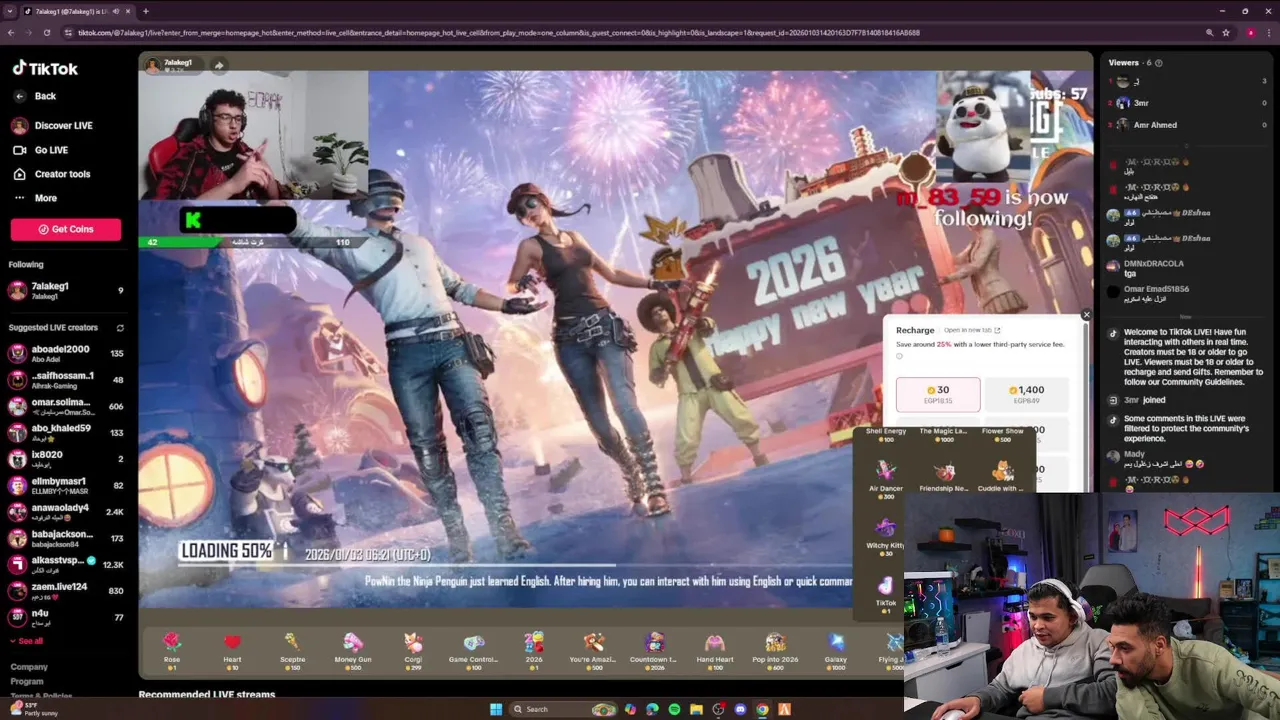Open babajackson... suggested LIVE creator
Image resolution: width=1280 pixels, height=720 pixels.
pos(66,538)
